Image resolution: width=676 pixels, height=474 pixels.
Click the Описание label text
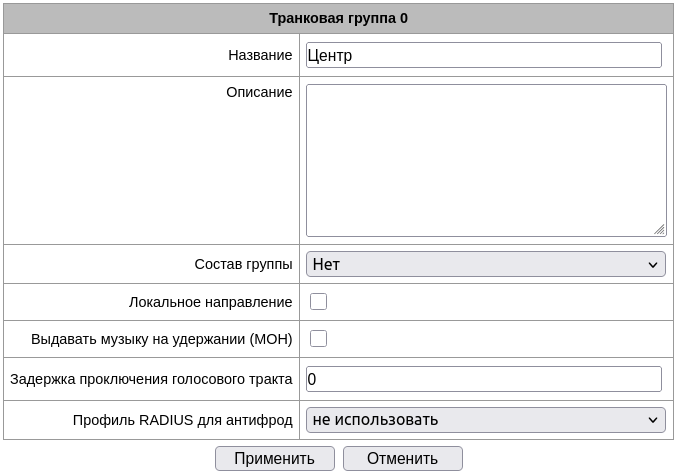[x=259, y=92]
